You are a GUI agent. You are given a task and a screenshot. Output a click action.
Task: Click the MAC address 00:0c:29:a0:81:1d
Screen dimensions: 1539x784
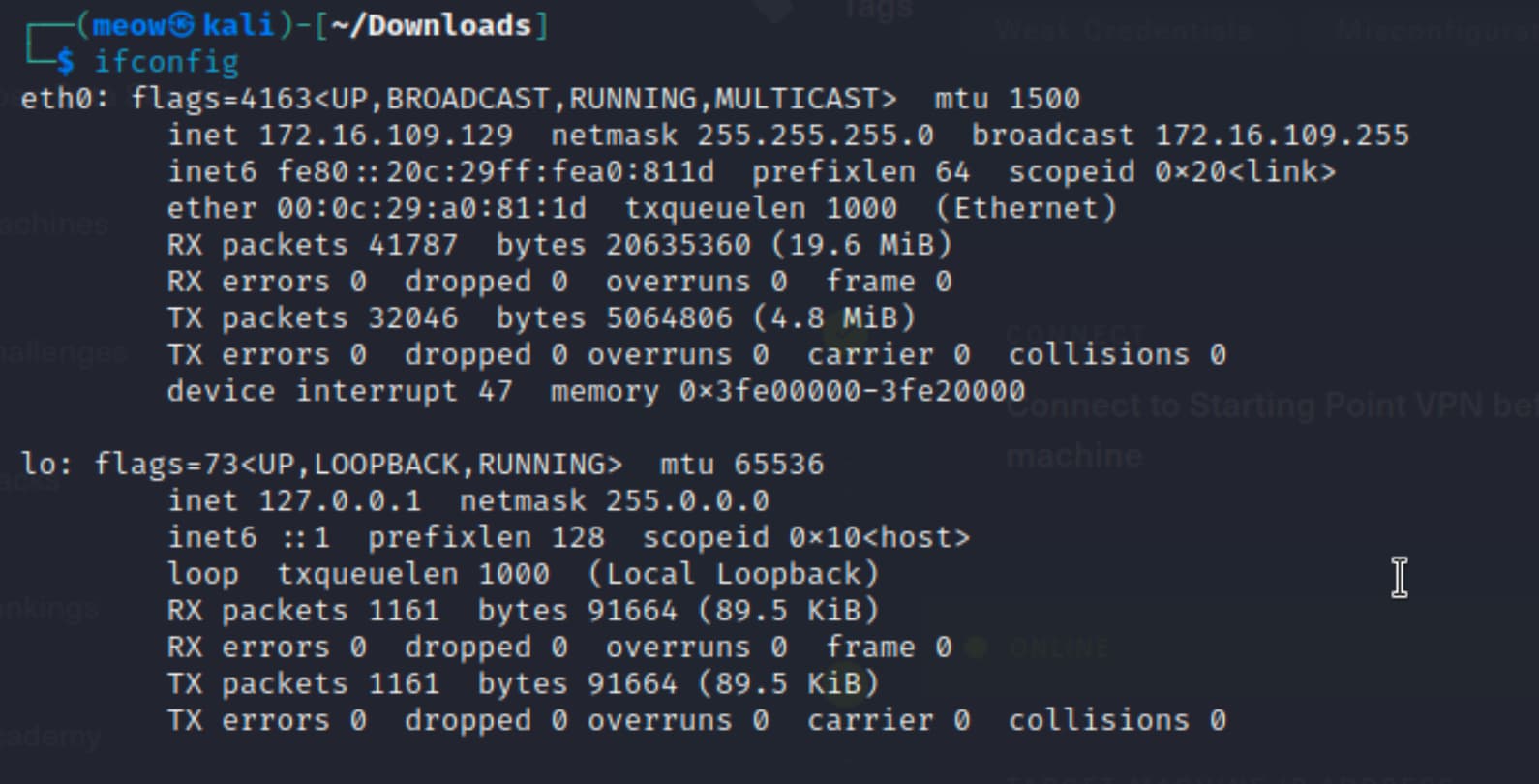pyautogui.click(x=431, y=209)
